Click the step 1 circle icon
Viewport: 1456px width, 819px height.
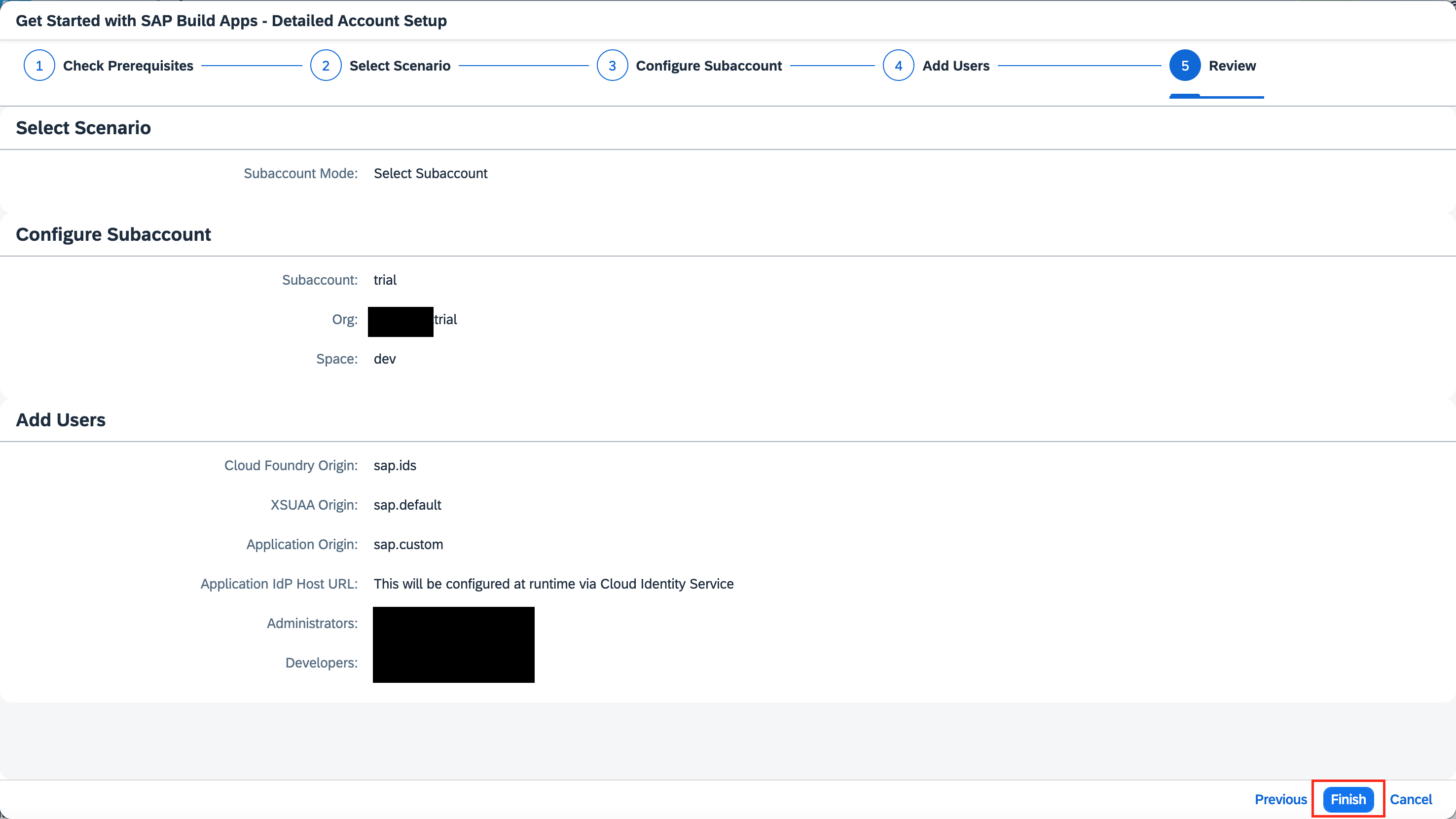point(39,66)
